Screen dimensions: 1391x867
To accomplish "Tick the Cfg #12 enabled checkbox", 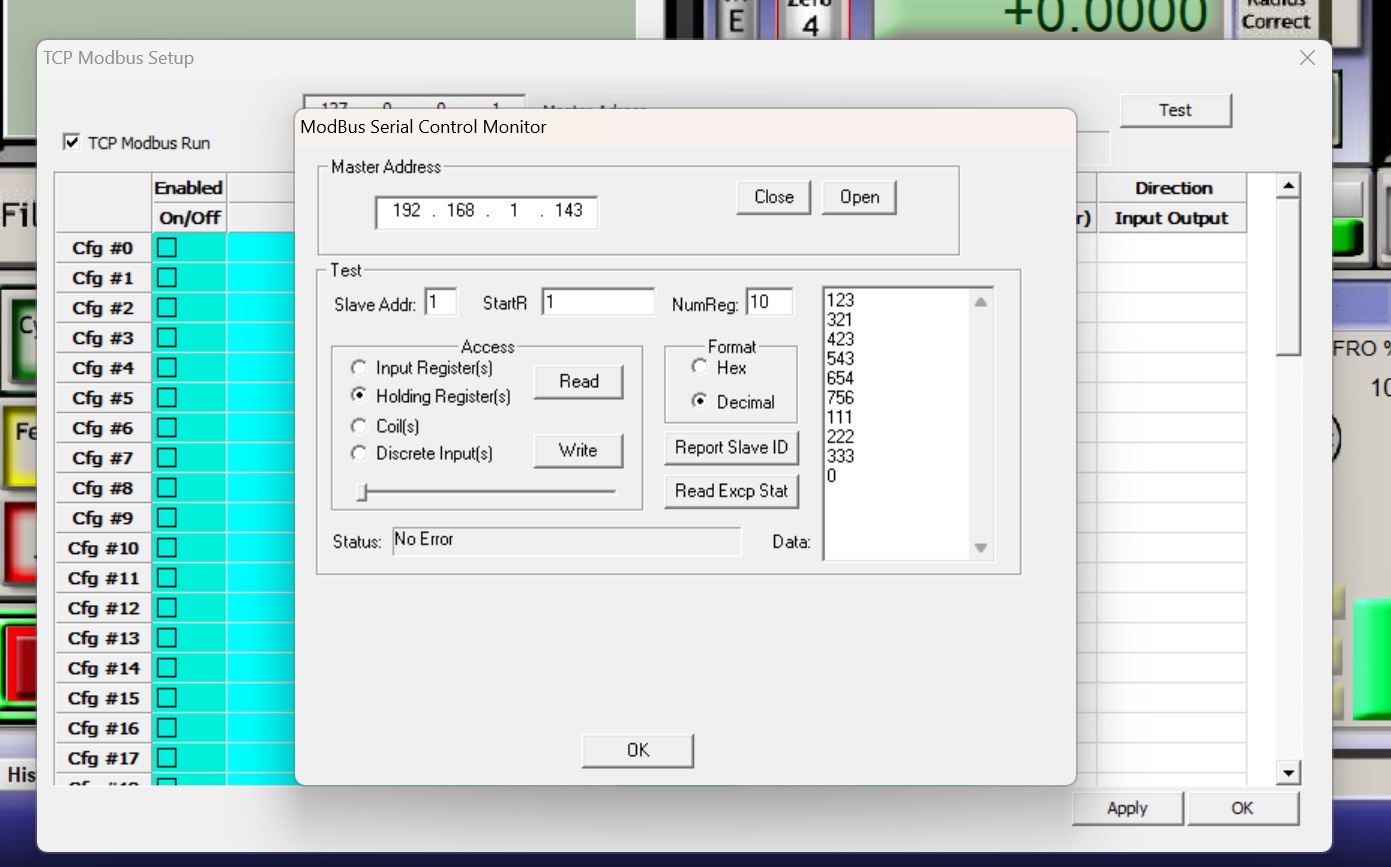I will coord(167,608).
